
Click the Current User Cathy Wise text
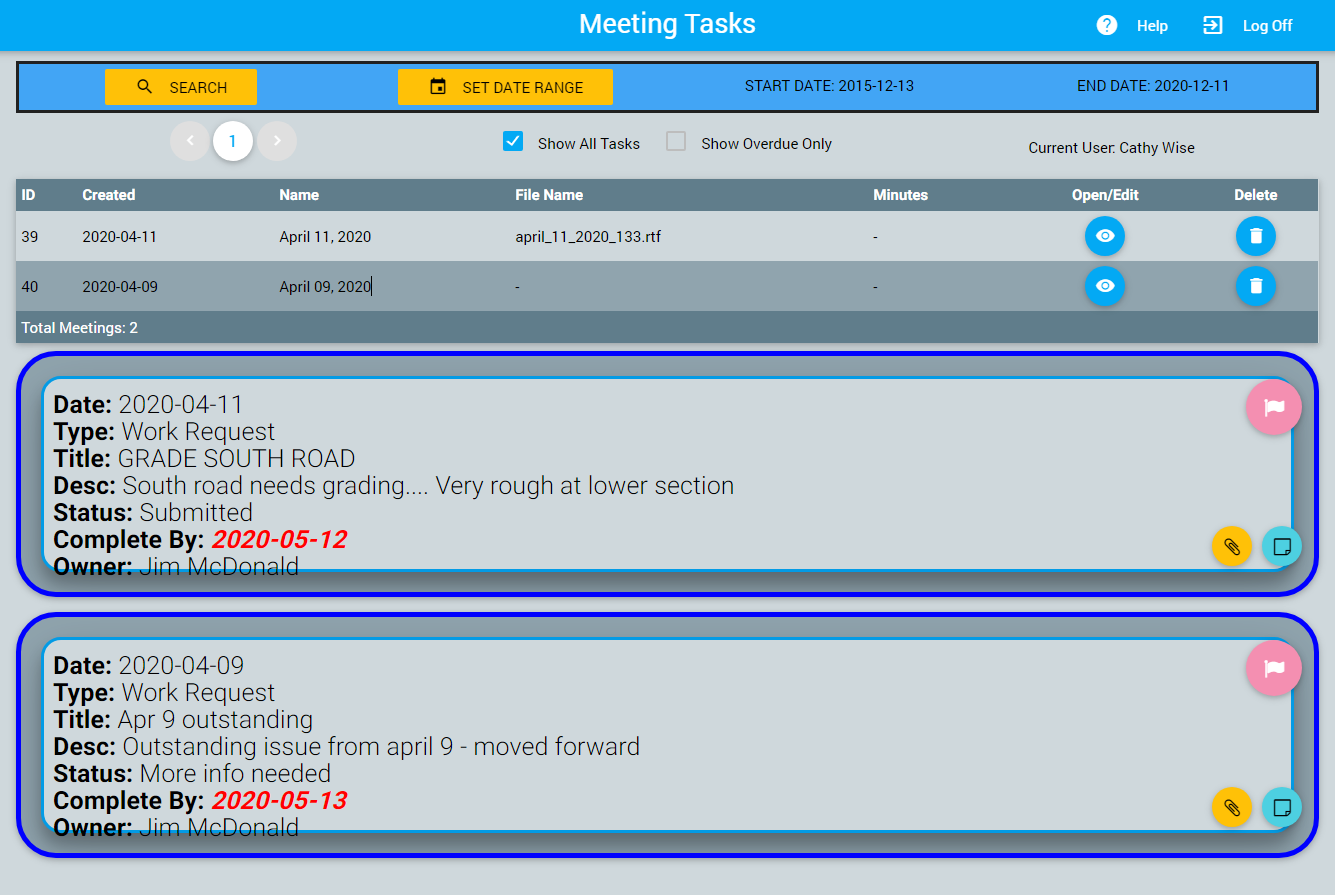click(x=1112, y=148)
